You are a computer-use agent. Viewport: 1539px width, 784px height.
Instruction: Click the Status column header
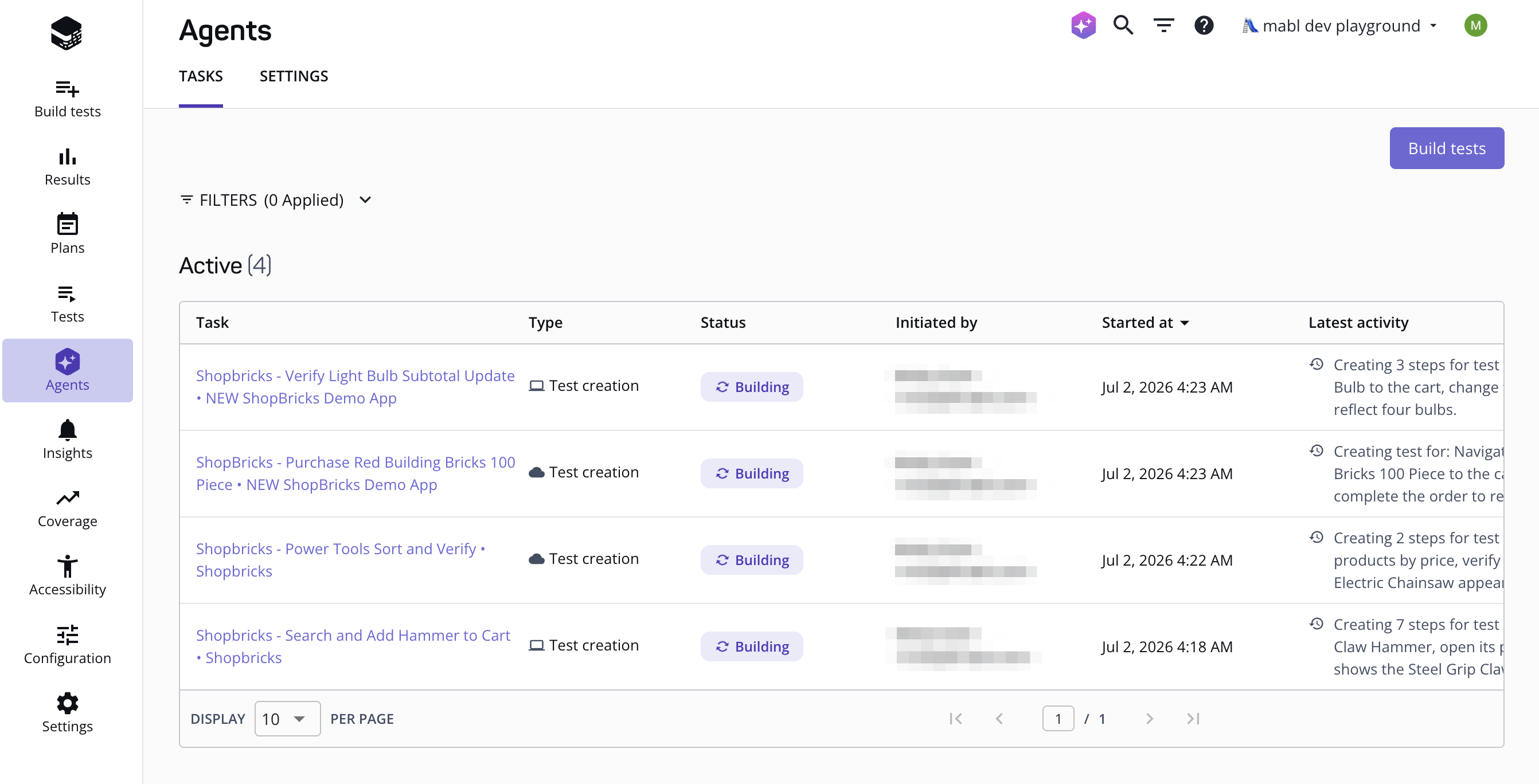coord(723,323)
